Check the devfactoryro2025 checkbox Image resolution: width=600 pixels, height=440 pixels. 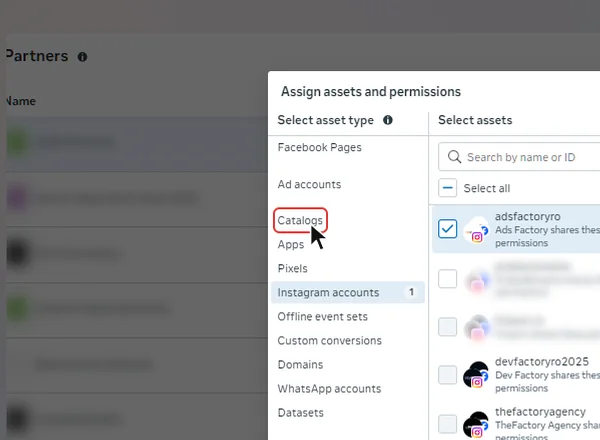(447, 375)
